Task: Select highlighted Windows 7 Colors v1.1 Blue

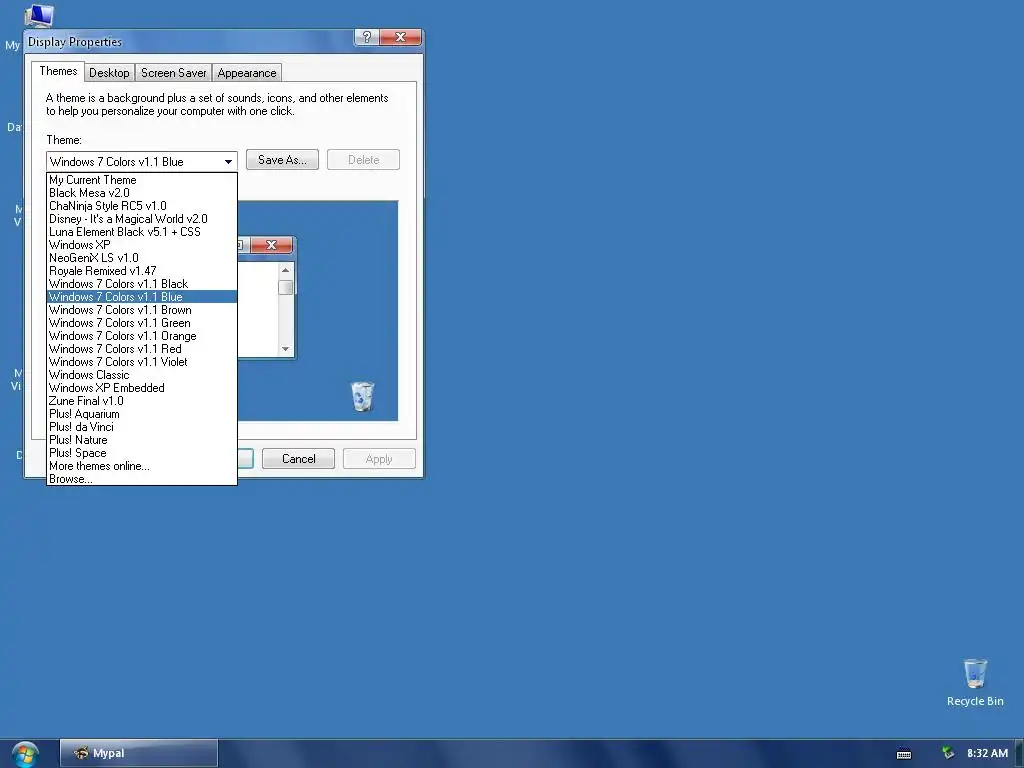Action: tap(142, 296)
